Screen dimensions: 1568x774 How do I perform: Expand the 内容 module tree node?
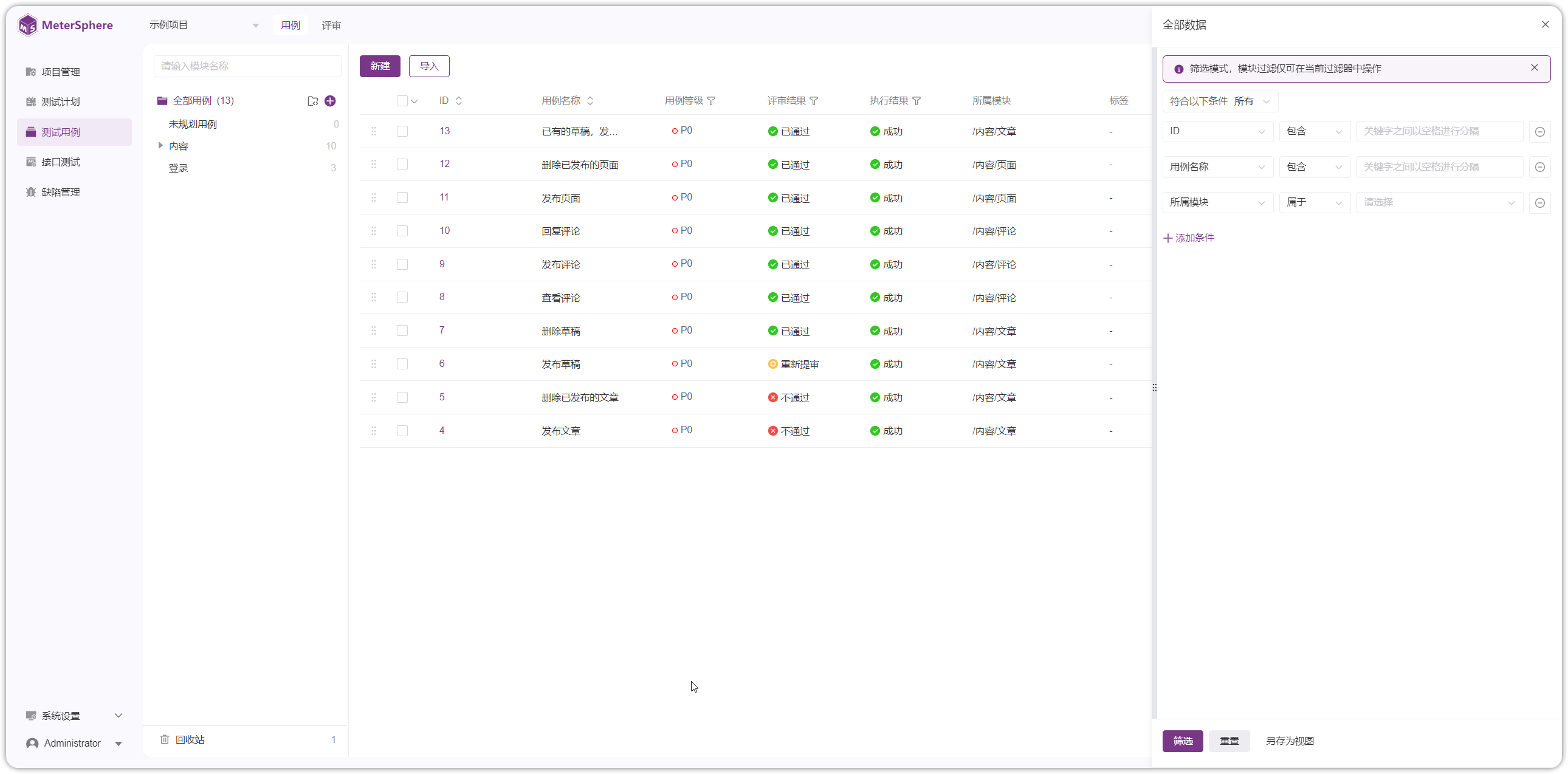(x=160, y=145)
